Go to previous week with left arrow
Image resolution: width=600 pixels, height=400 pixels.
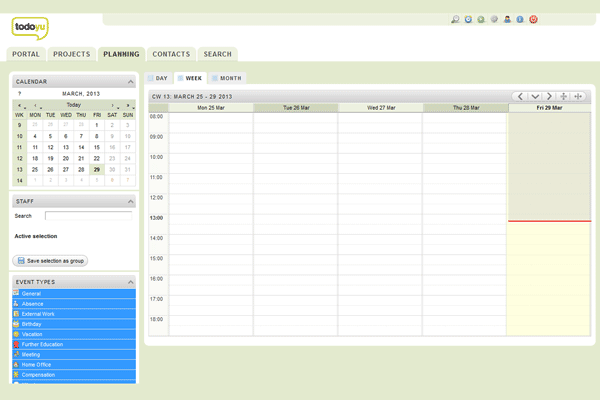[520, 96]
